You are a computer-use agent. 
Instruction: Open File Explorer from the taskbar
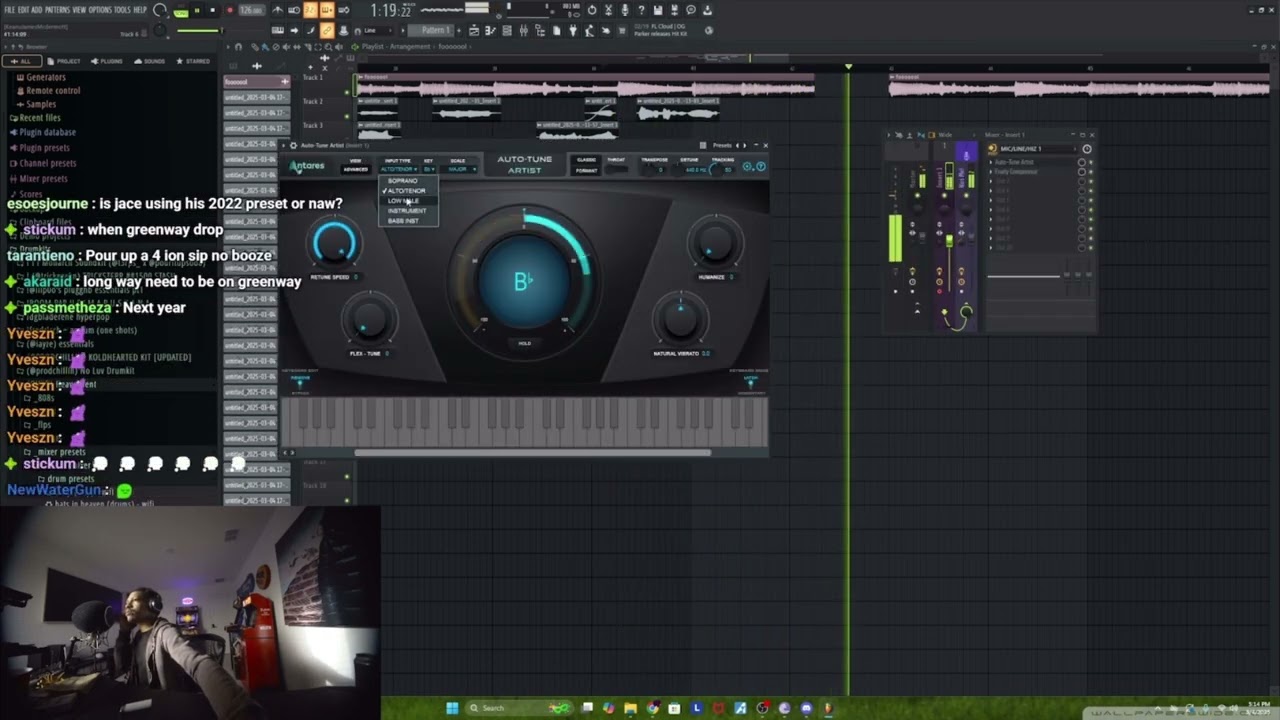[x=631, y=708]
